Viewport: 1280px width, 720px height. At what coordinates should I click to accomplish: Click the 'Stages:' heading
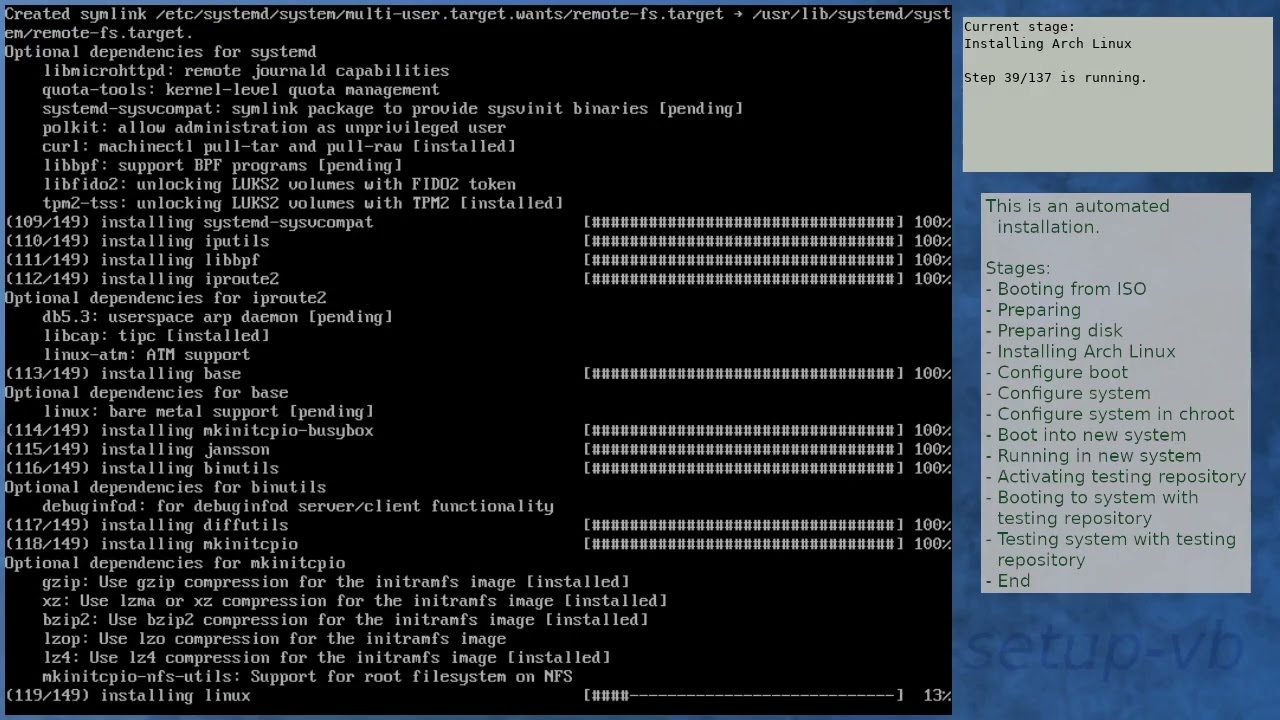pyautogui.click(x=1018, y=268)
